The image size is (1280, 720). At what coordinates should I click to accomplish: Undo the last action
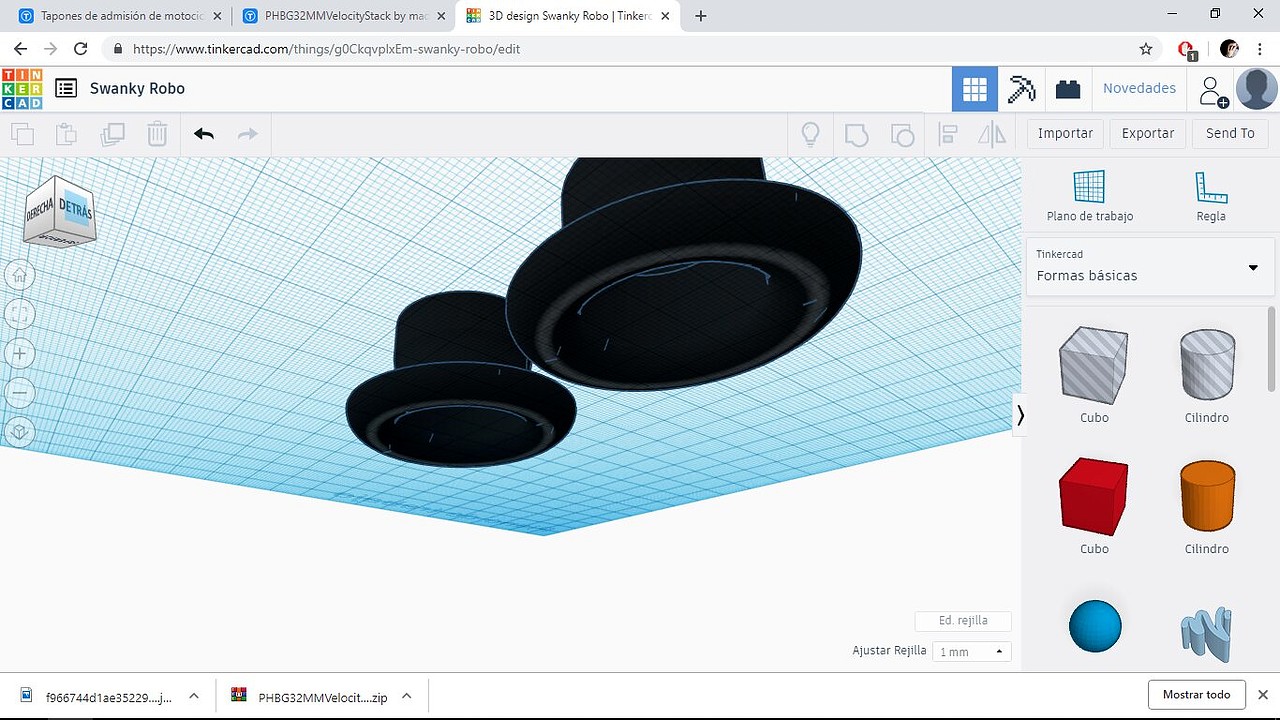[204, 134]
